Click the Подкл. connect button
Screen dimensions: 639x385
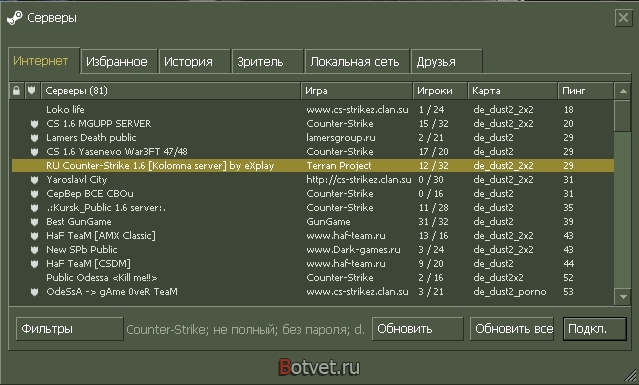click(x=595, y=328)
